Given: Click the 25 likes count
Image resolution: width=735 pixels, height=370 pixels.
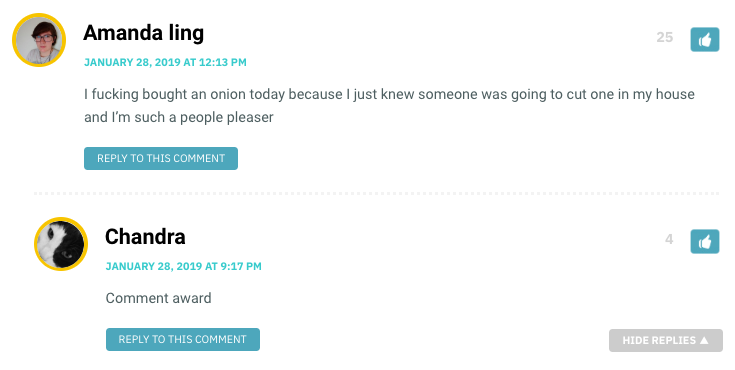Looking at the screenshot, I should [x=665, y=37].
